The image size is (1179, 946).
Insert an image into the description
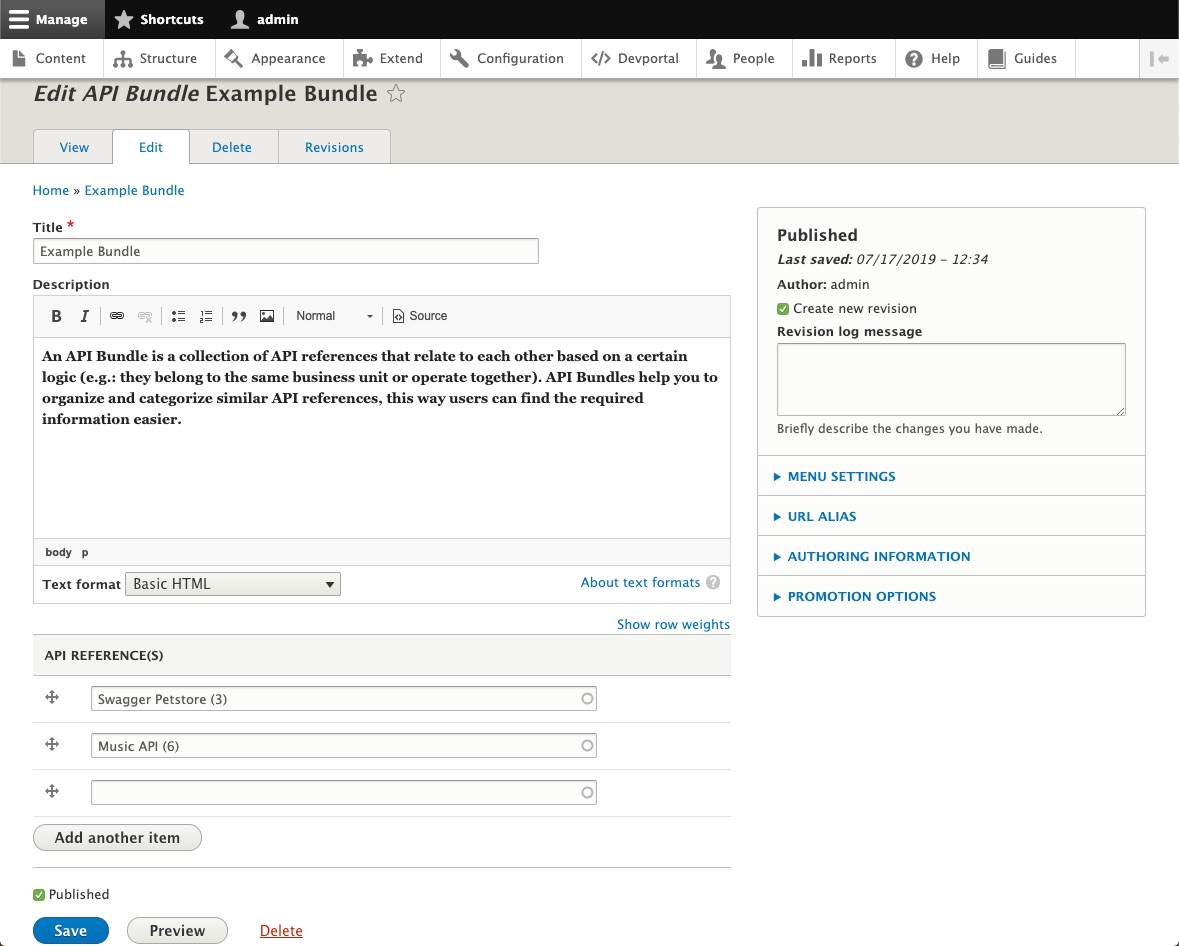click(x=266, y=316)
